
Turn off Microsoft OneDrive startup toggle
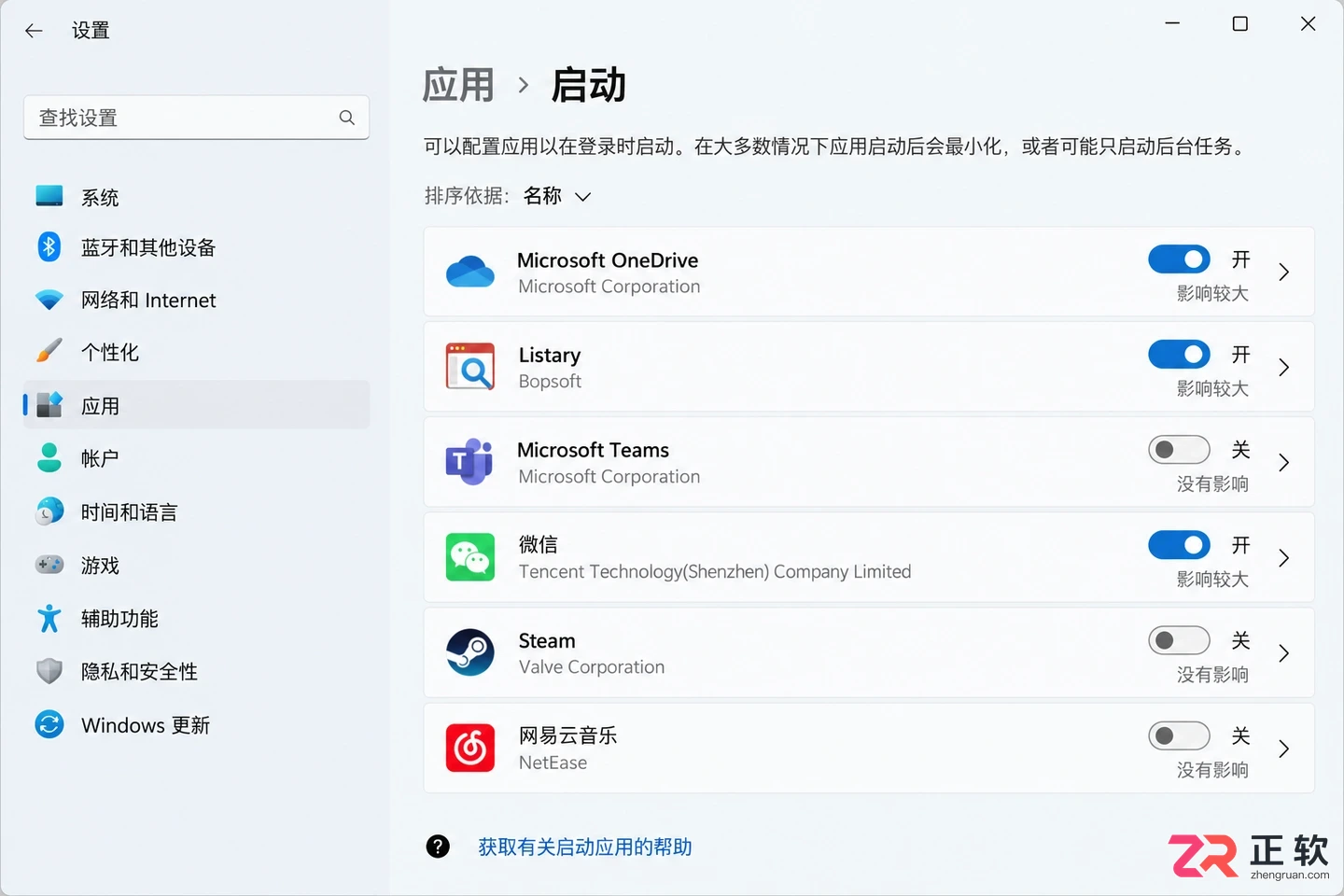point(1179,259)
